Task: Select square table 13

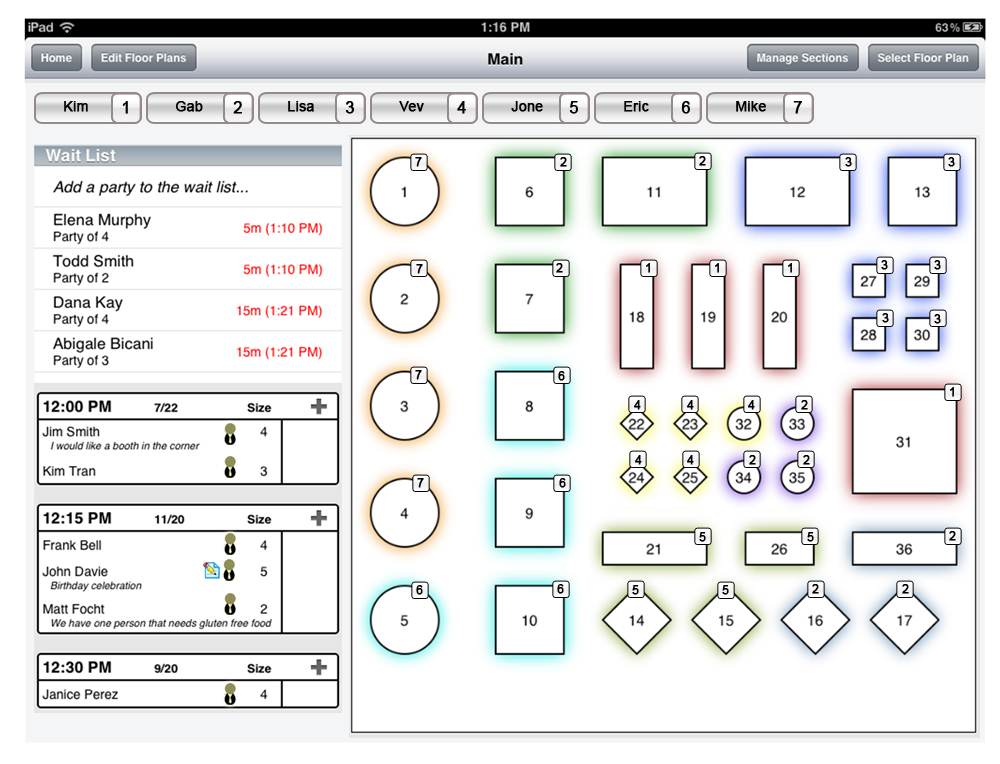Action: (922, 191)
